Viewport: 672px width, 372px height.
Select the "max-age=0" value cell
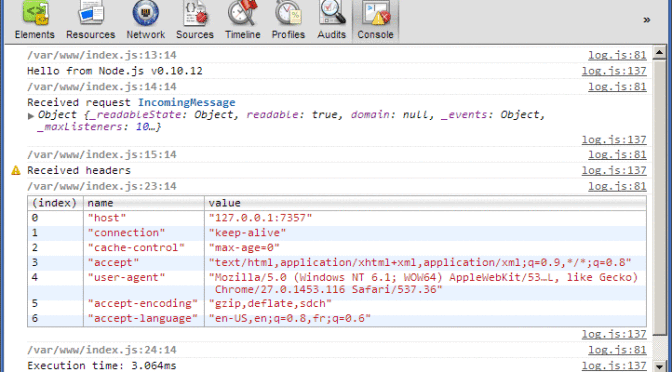pyautogui.click(x=425, y=248)
